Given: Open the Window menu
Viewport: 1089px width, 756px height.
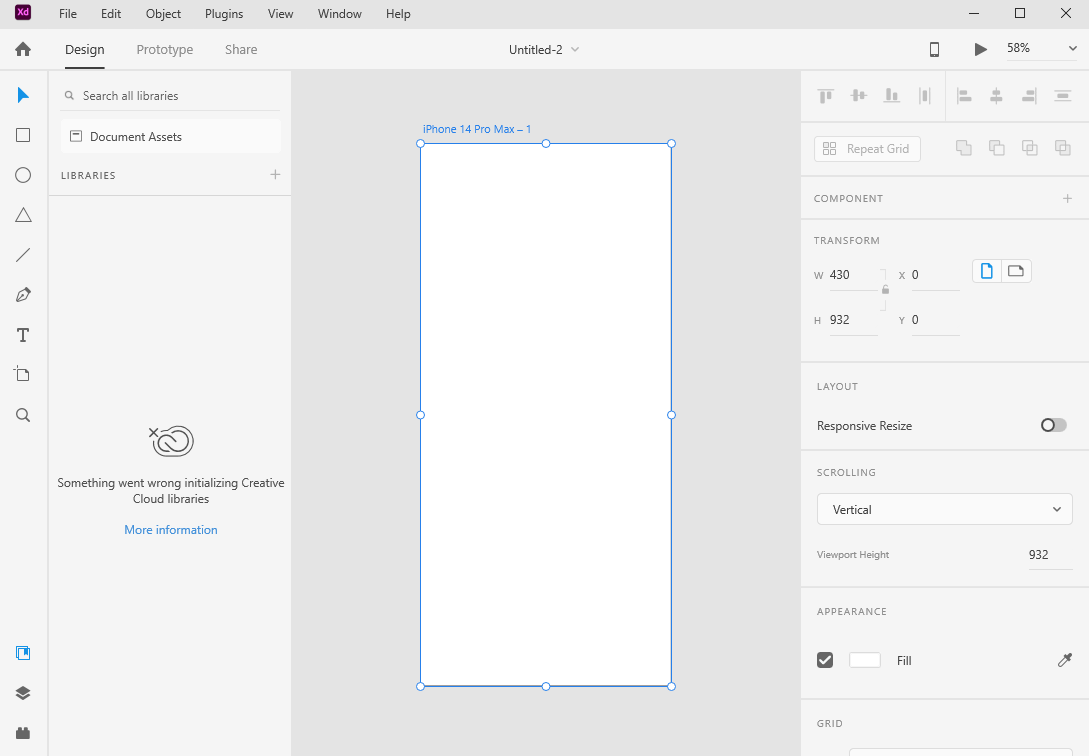Looking at the screenshot, I should point(340,14).
